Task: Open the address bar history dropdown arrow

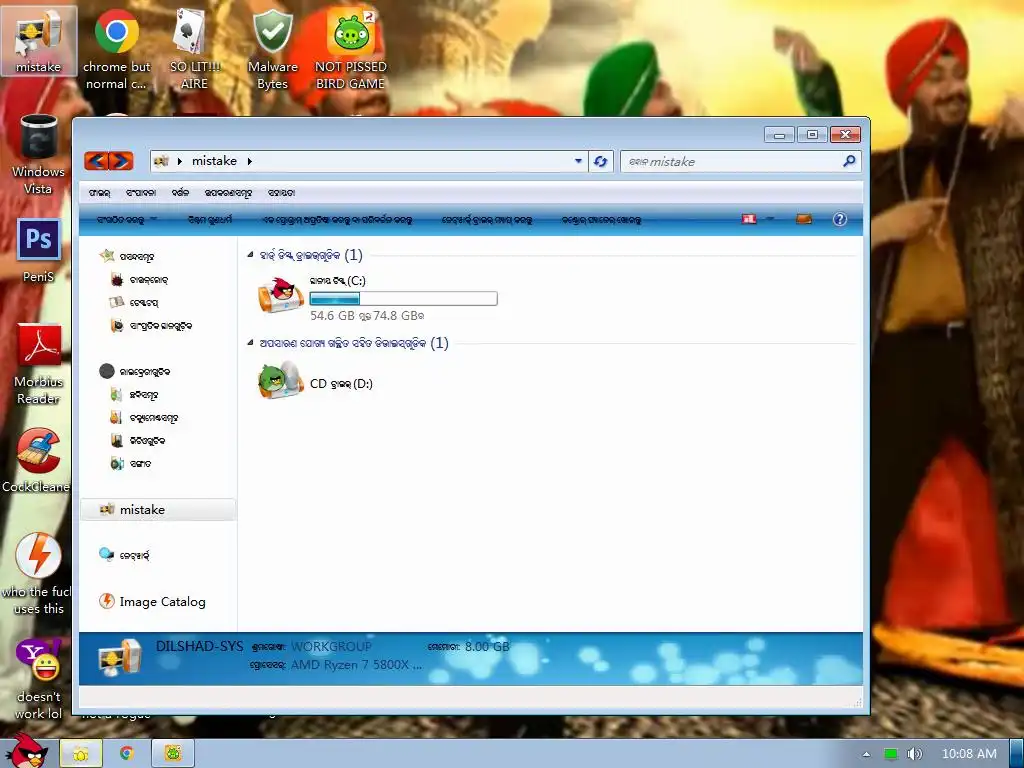Action: [578, 161]
